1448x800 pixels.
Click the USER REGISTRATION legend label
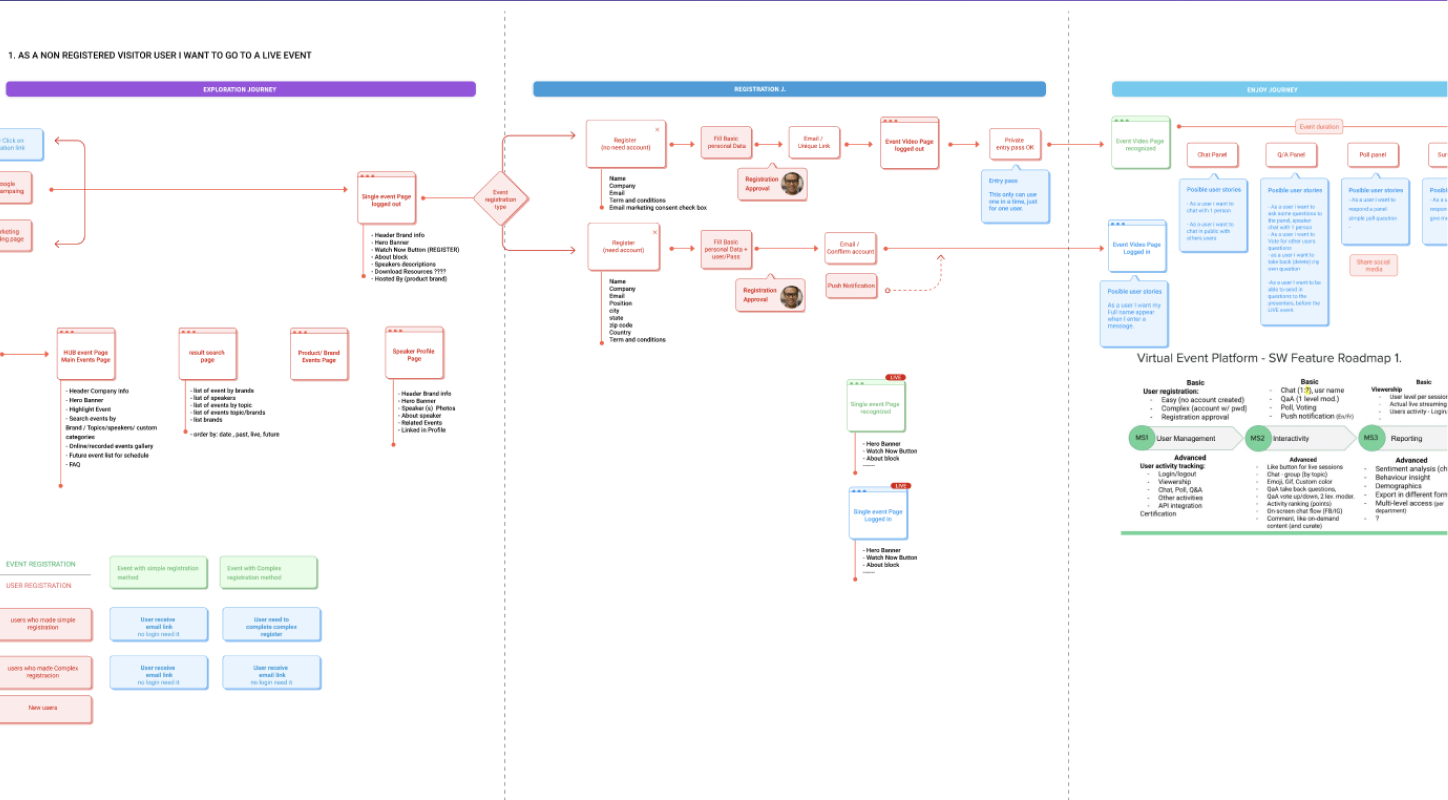(x=39, y=585)
